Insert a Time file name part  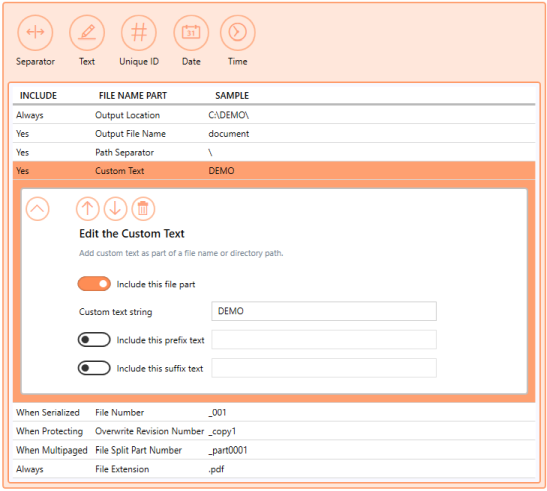coord(238,32)
